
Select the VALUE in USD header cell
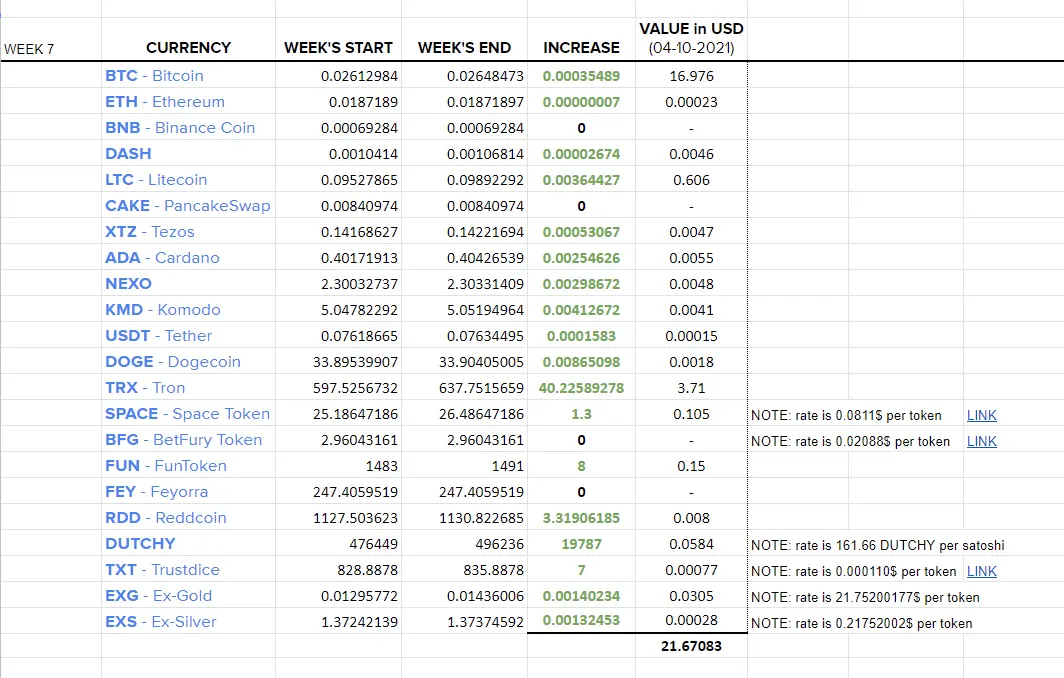click(x=691, y=39)
